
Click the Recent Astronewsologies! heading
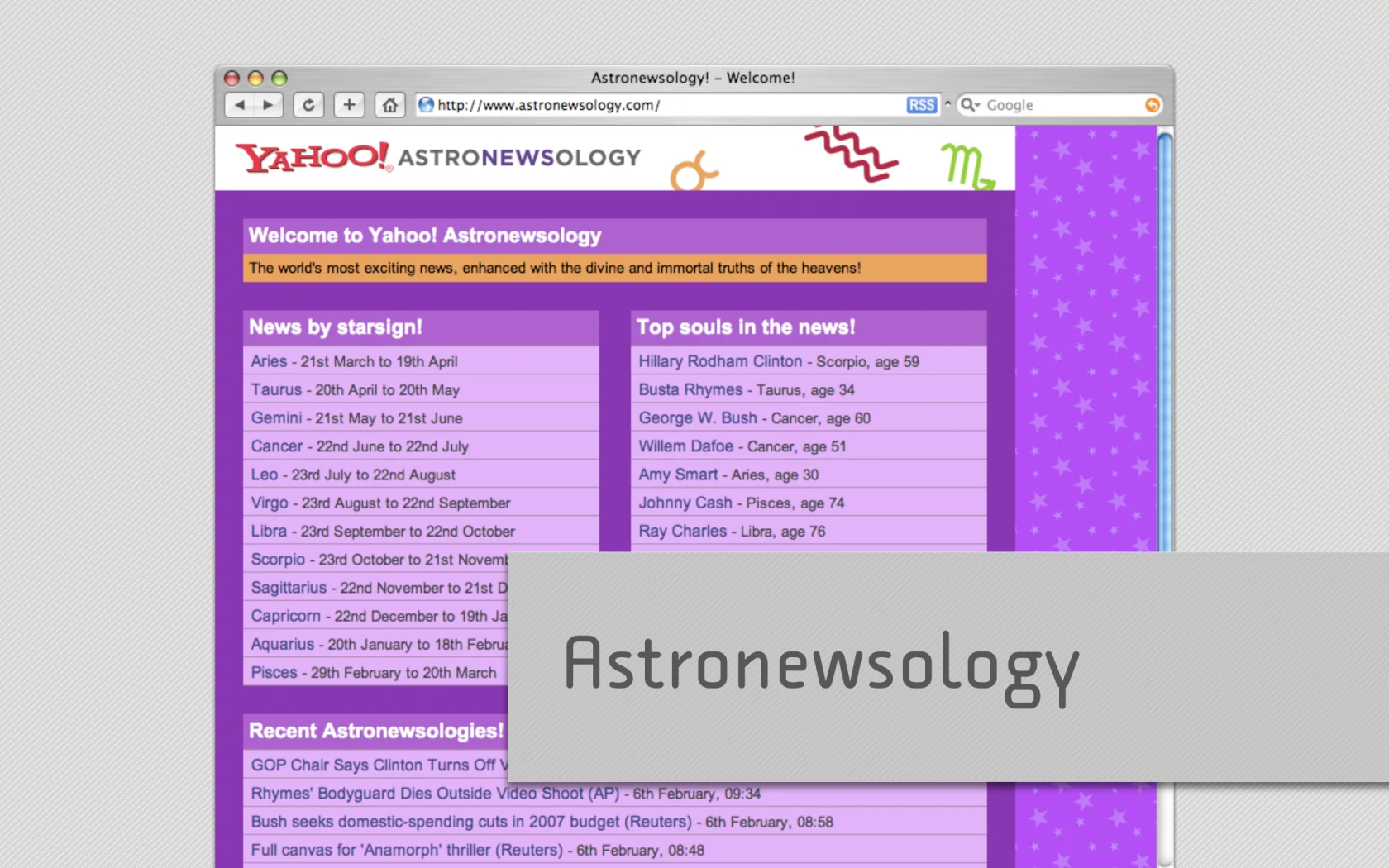[x=376, y=731]
